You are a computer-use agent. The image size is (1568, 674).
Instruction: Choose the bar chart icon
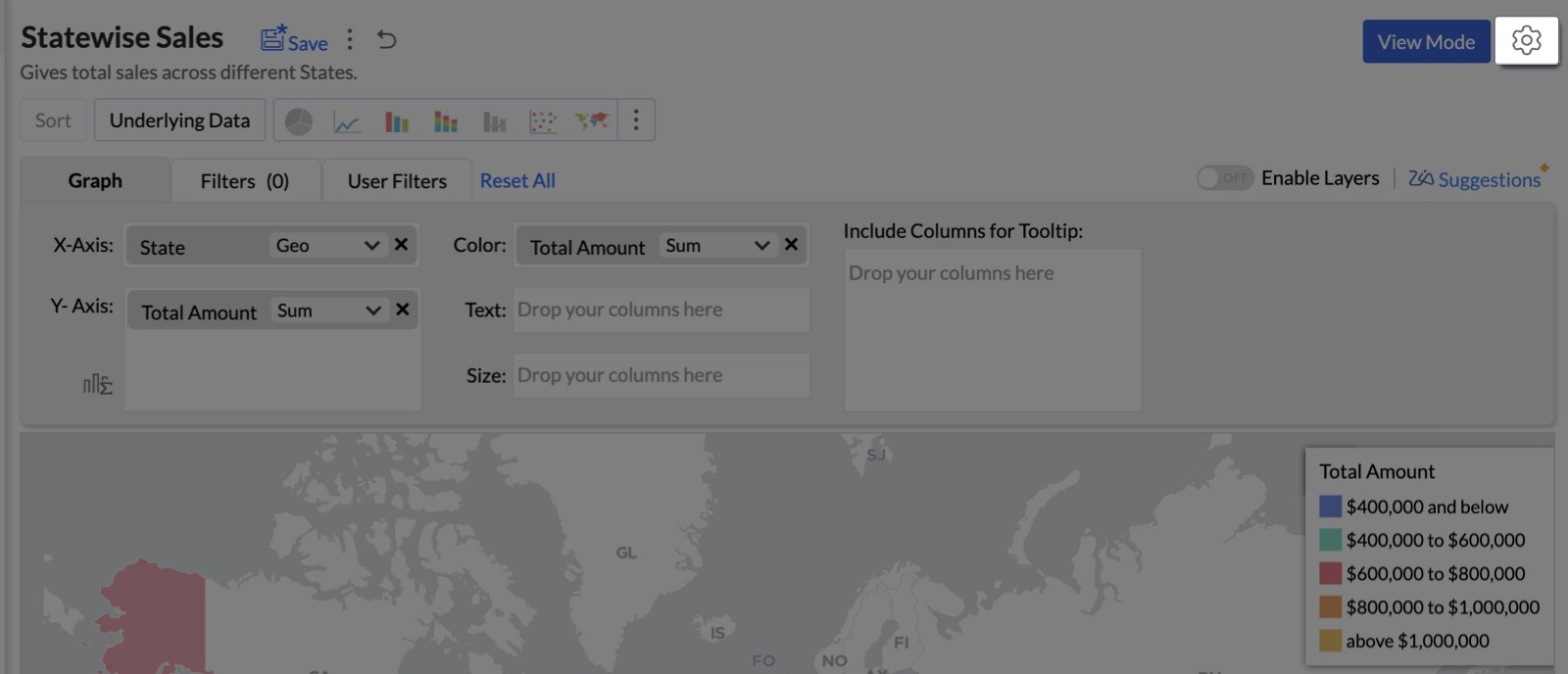coord(396,121)
